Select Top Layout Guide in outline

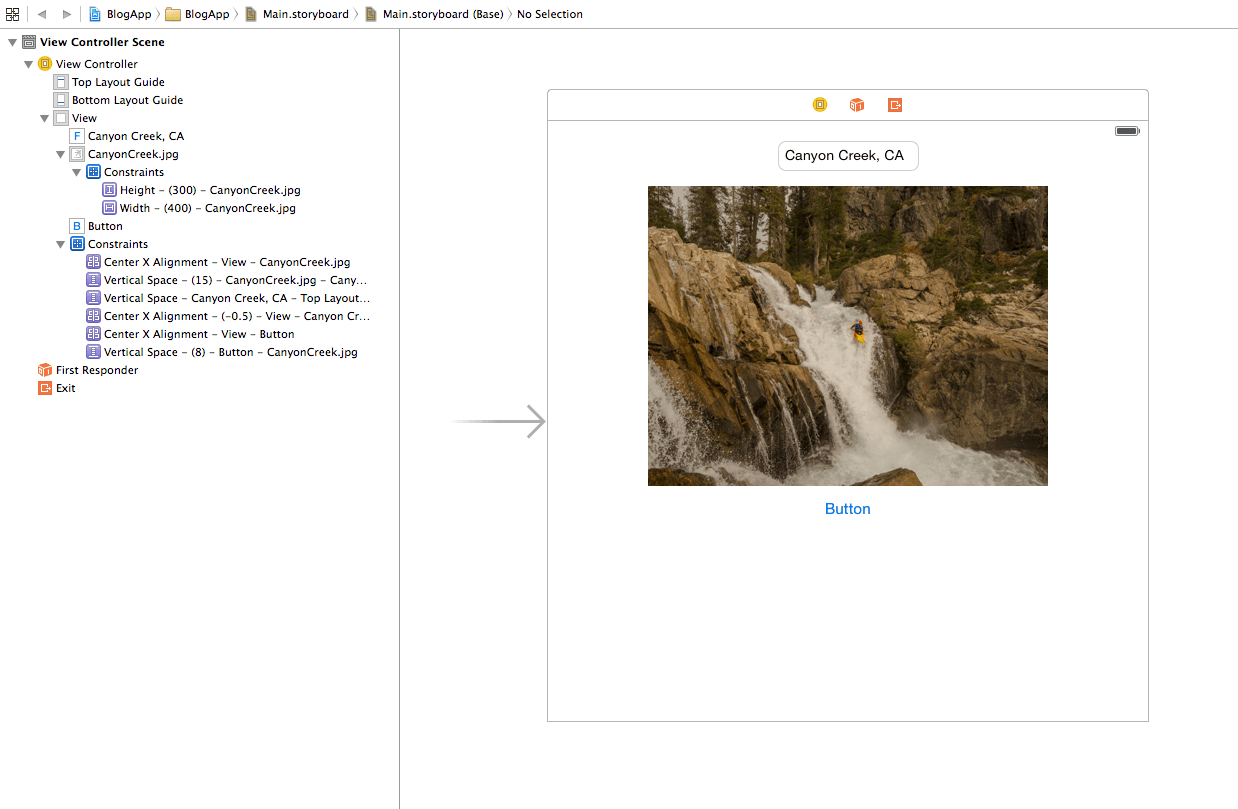(117, 82)
